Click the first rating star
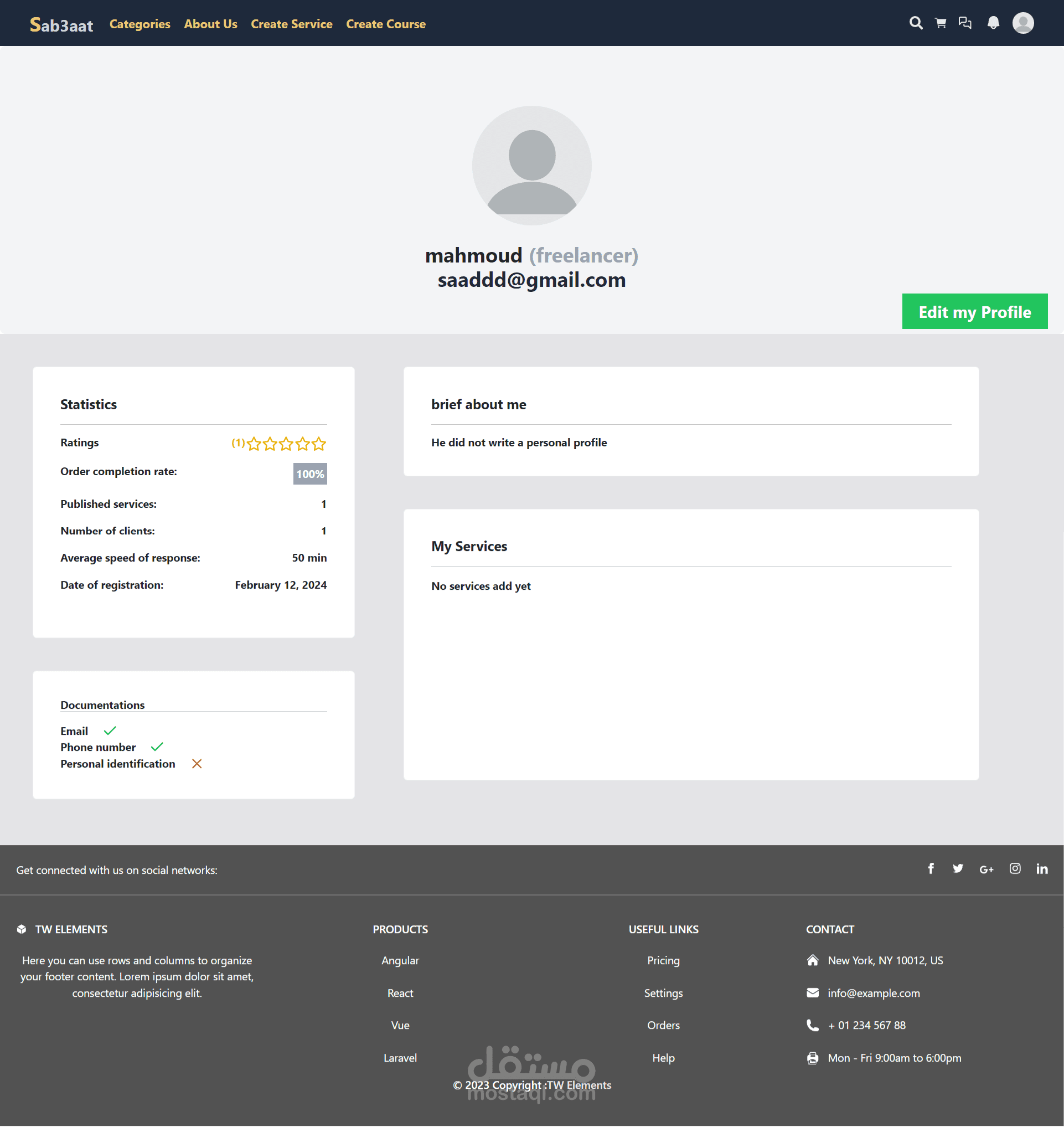1064x1127 pixels. [254, 444]
